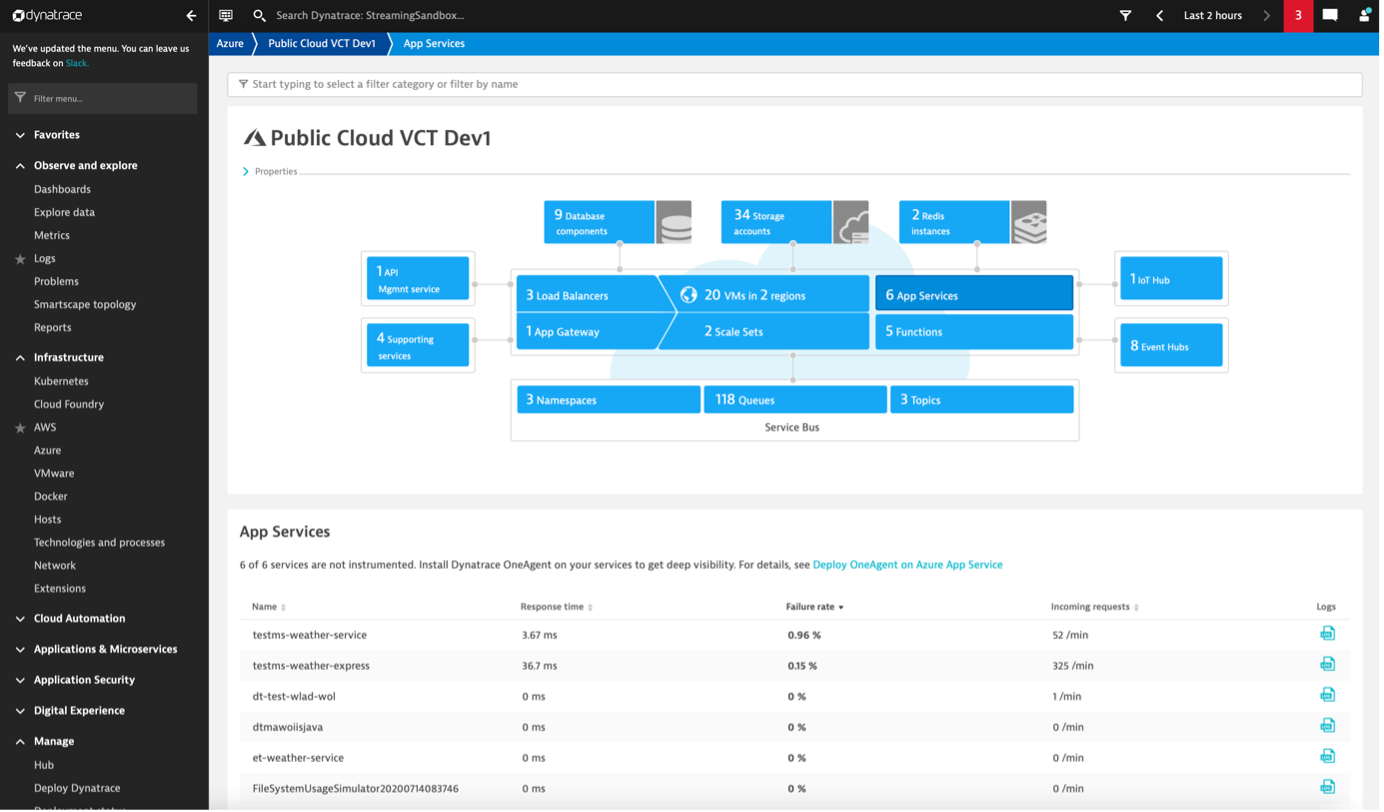Click the Filter menu input in the sidebar
The height and width of the screenshot is (812, 1384).
pyautogui.click(x=102, y=98)
